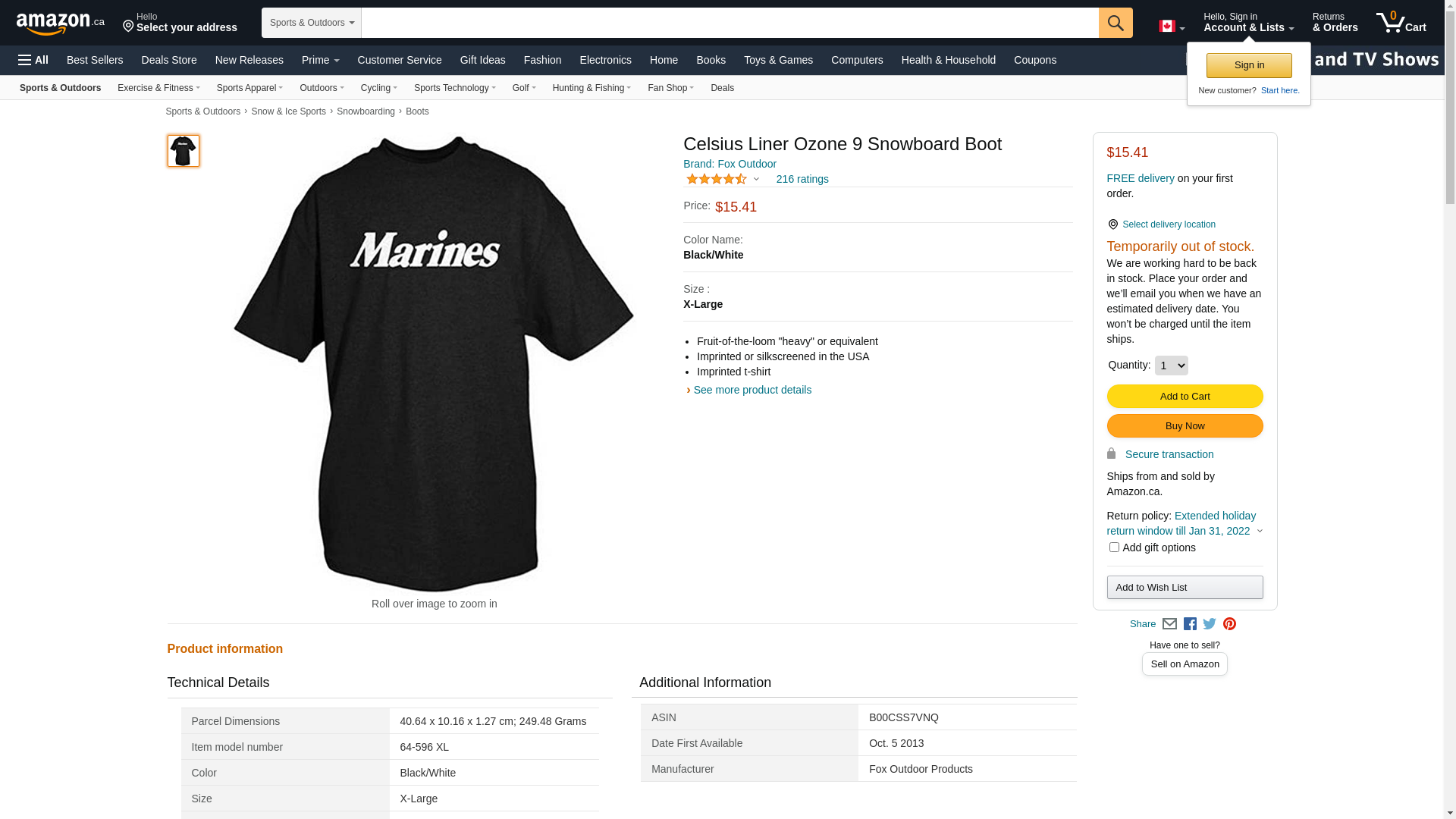The height and width of the screenshot is (819, 1456).
Task: Open the See more product details link
Action: coord(752,390)
